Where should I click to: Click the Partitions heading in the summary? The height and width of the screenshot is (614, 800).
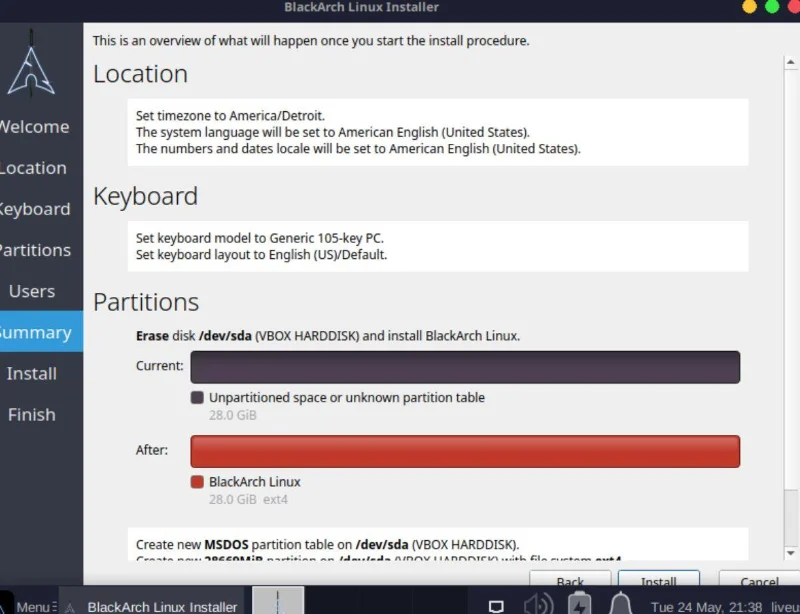[x=146, y=302]
